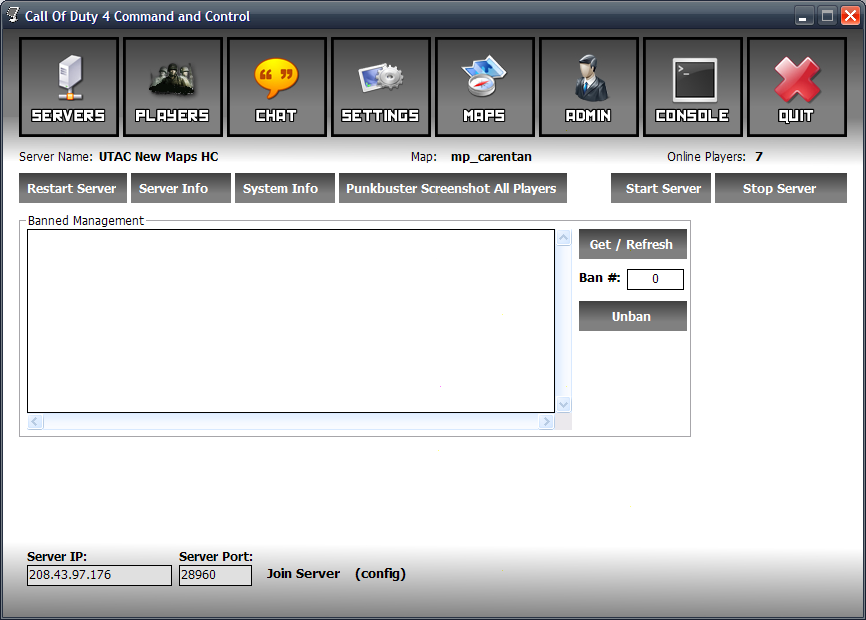Screen dimensions: 866x620
Task: Open System Info
Action: point(284,188)
